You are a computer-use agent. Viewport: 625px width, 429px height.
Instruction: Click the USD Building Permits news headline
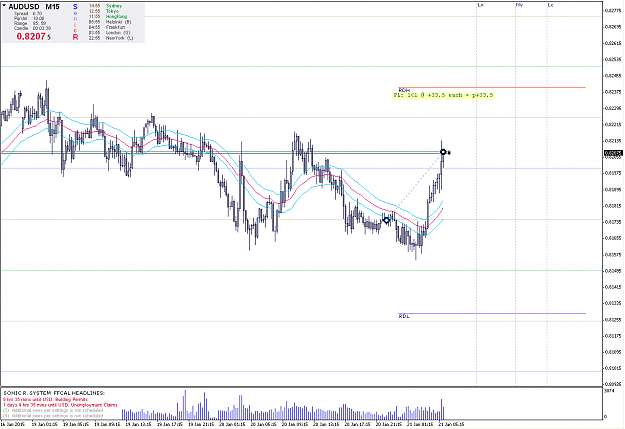45,399
